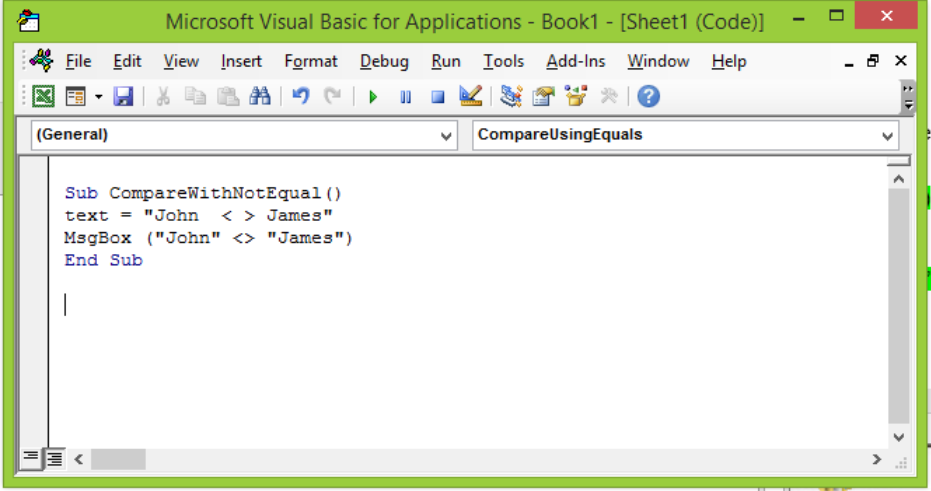Click the Save floppy disk icon
The height and width of the screenshot is (491, 931).
coord(123,97)
